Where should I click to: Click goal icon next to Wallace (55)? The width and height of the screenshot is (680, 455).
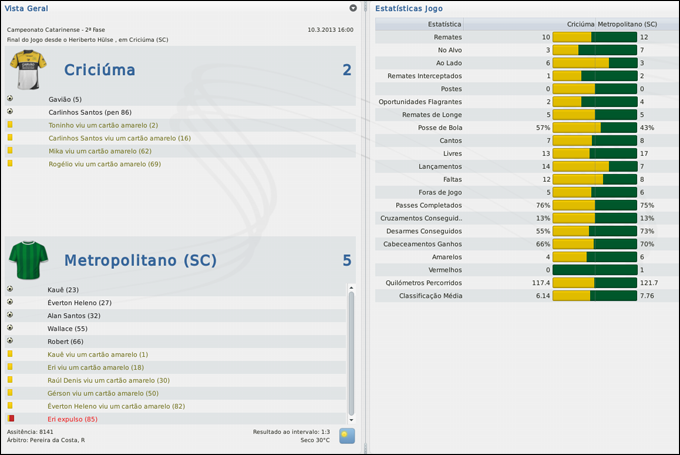tap(10, 328)
